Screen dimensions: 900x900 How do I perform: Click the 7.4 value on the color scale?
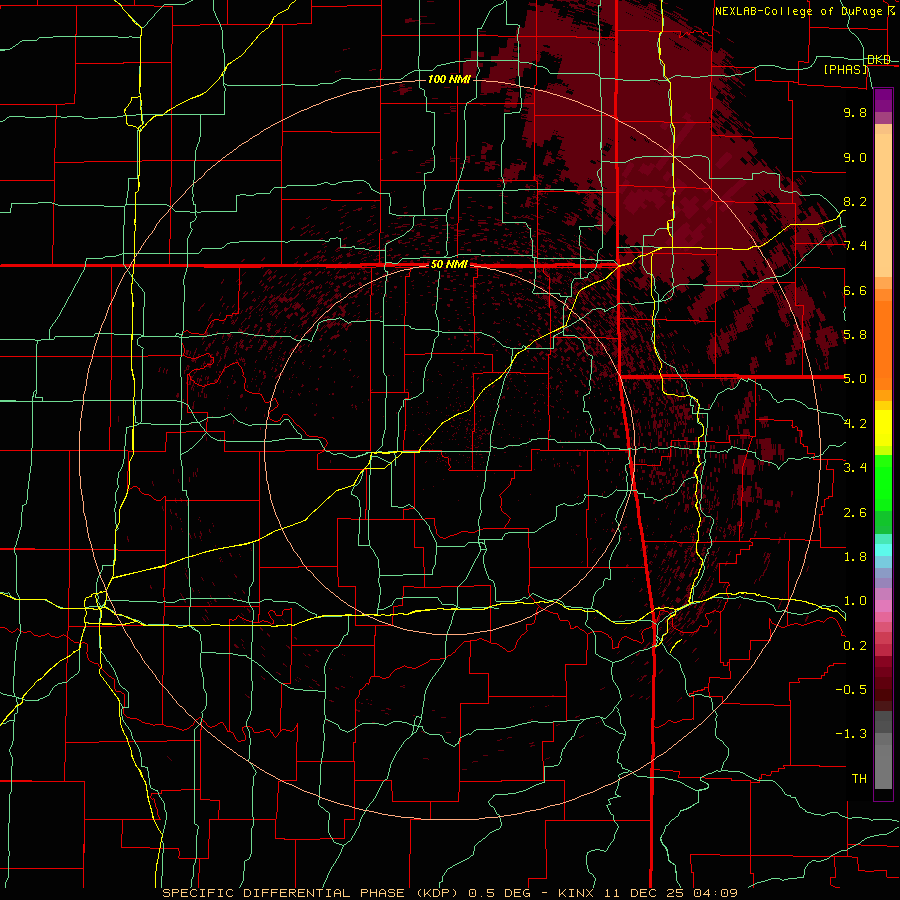point(855,246)
